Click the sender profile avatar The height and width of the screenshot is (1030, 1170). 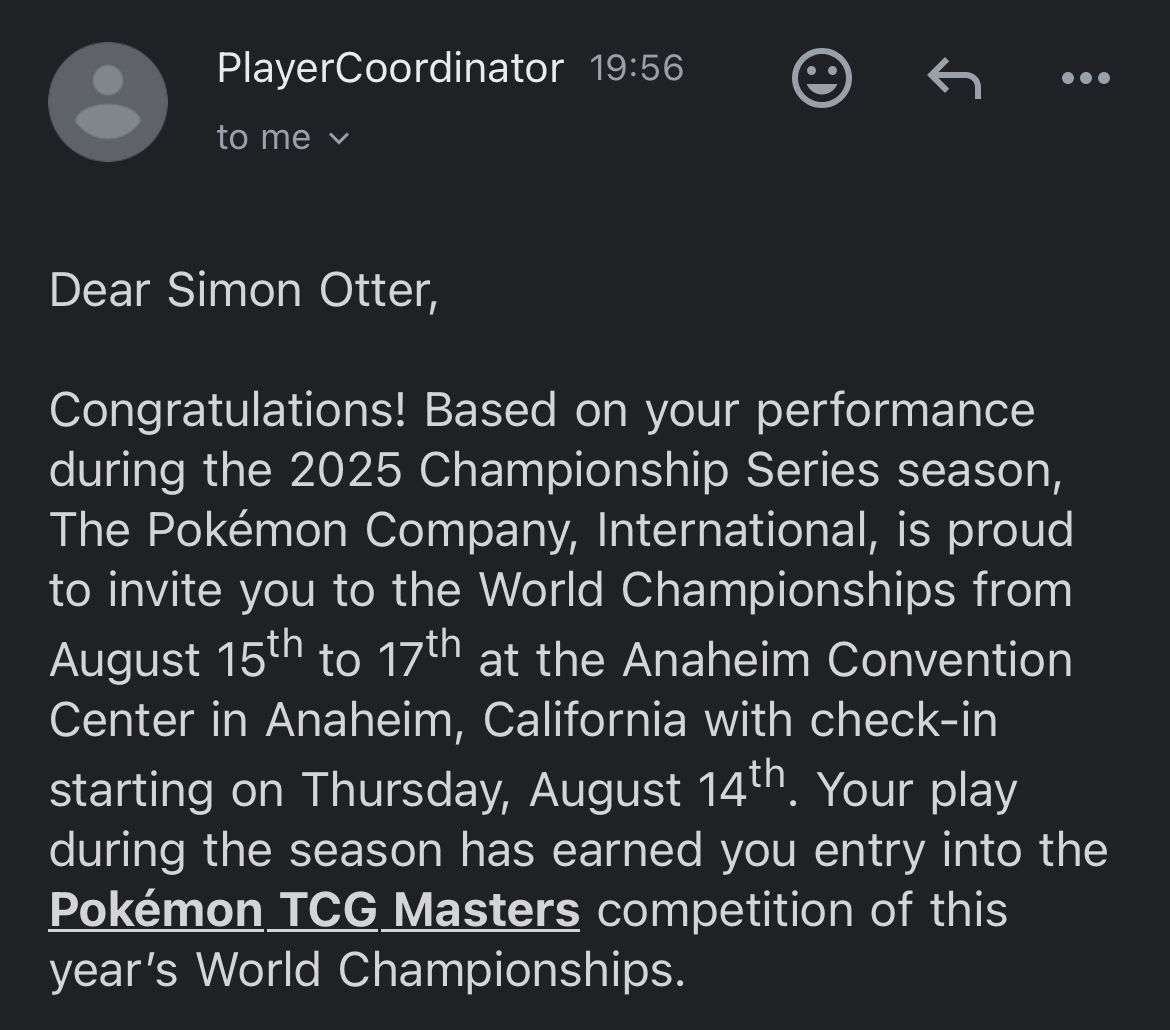107,101
